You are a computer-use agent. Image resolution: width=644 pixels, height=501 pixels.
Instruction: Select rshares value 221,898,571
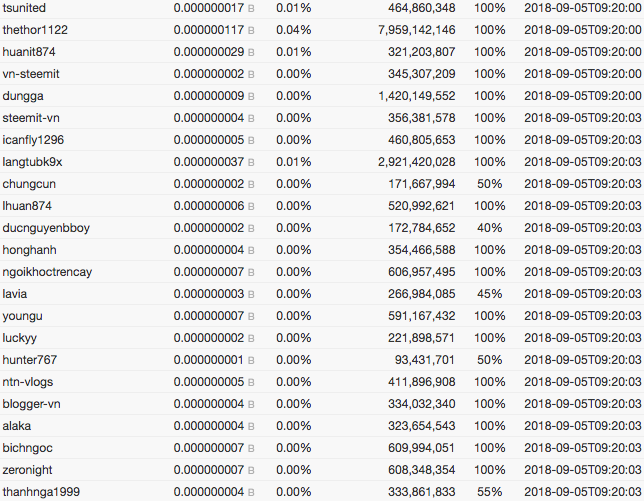pyautogui.click(x=421, y=338)
